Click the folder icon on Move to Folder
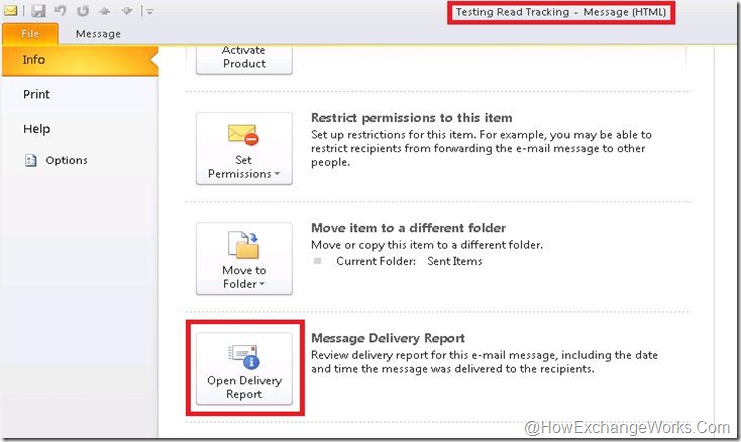This screenshot has width=741, height=442. point(243,245)
